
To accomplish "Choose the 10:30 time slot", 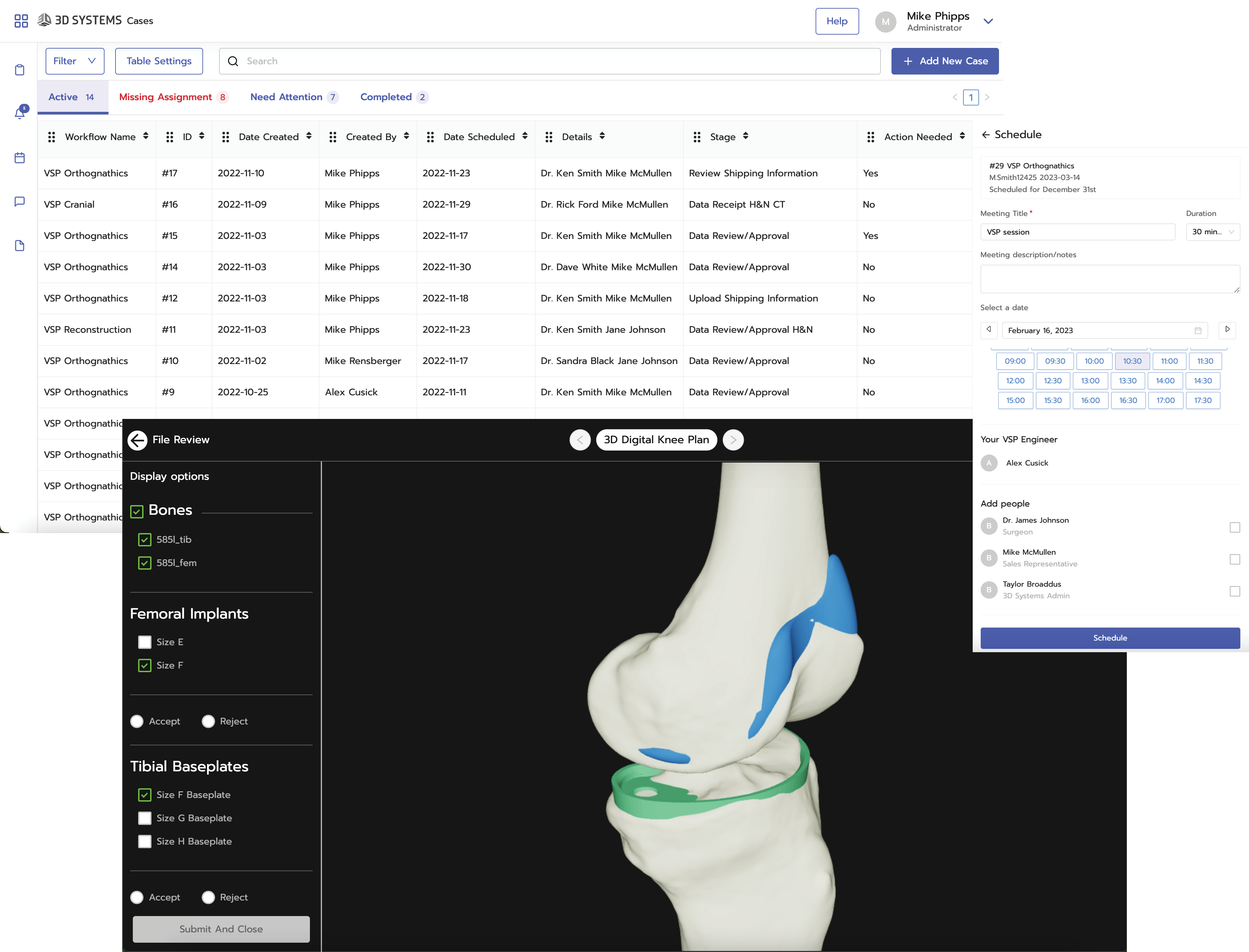I will (1131, 361).
